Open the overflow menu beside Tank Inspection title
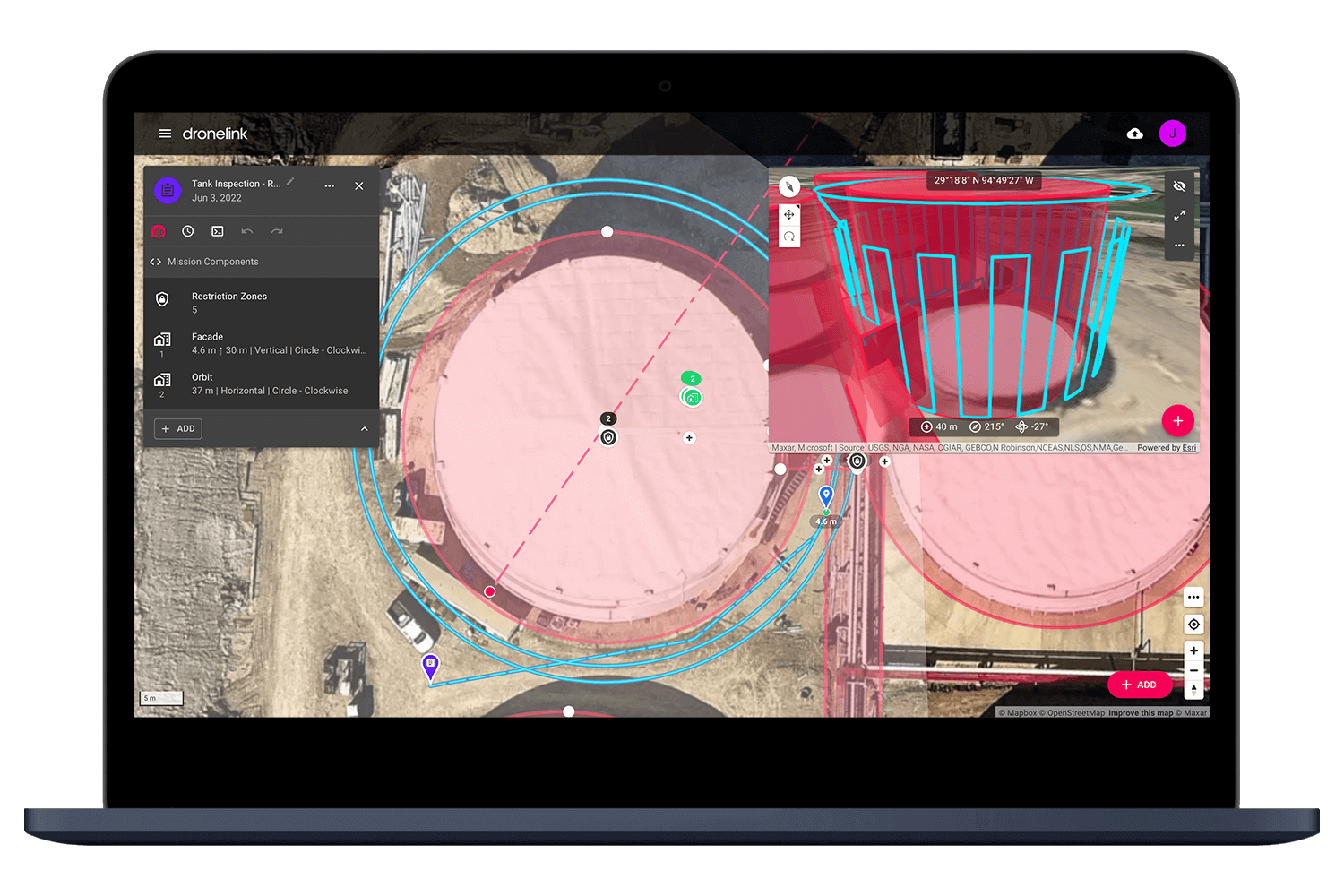 329,186
